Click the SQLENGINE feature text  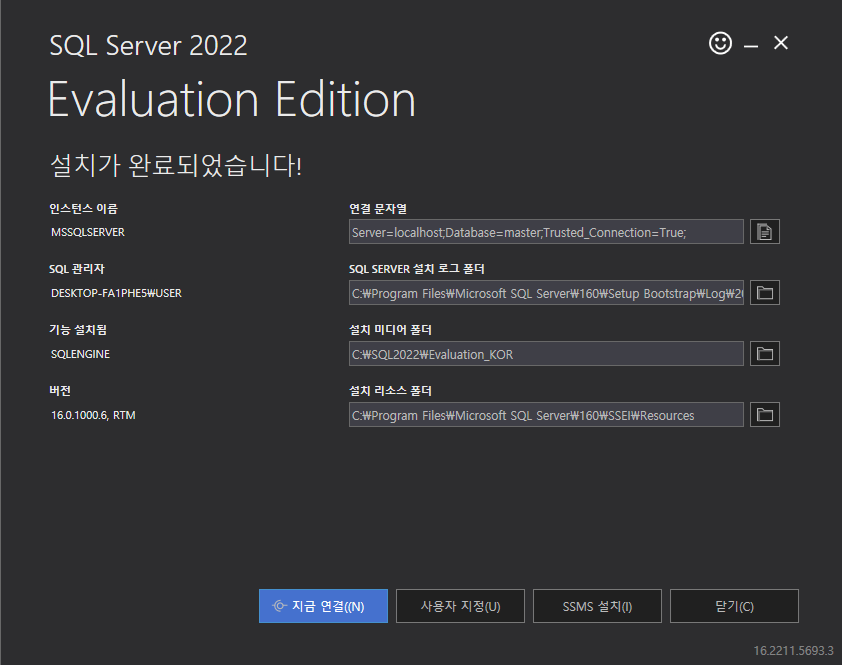81,354
